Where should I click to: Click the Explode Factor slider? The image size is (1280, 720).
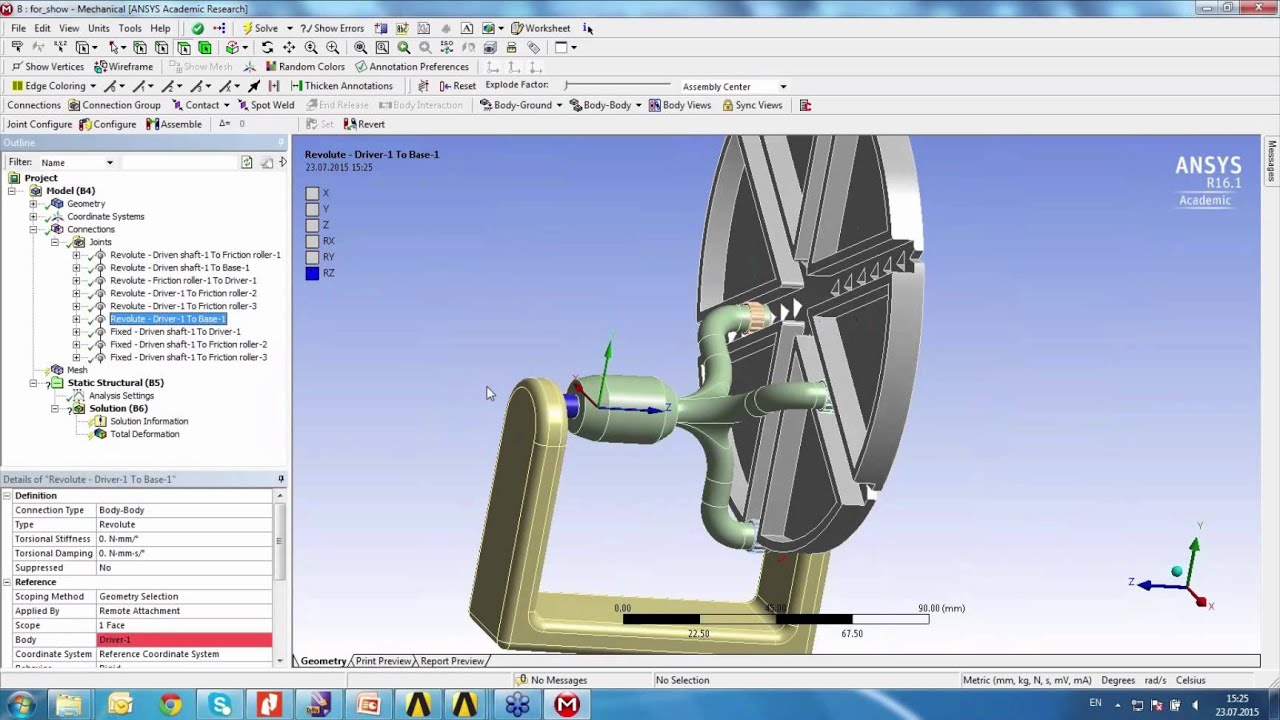pyautogui.click(x=617, y=86)
